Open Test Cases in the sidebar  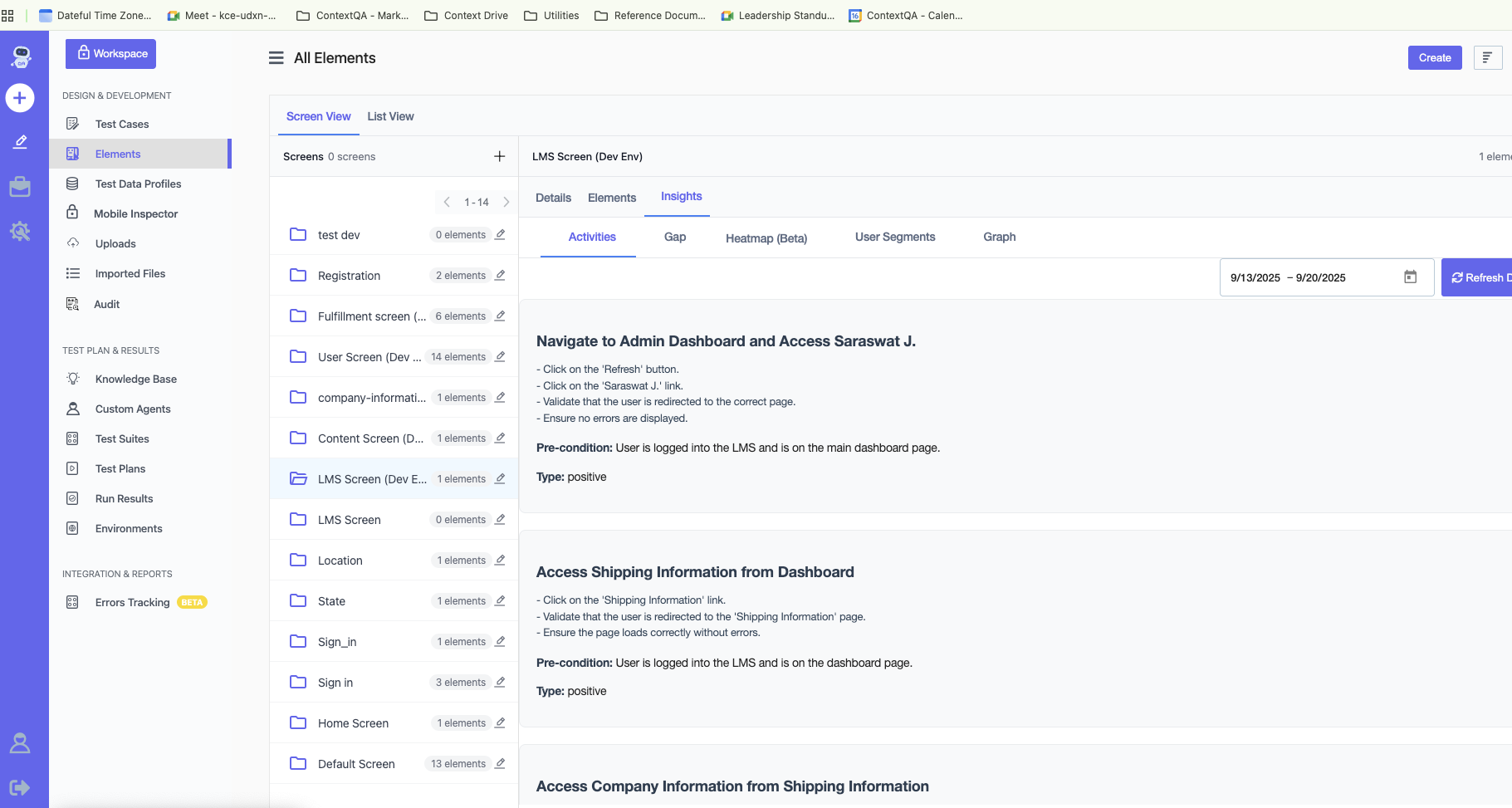click(x=122, y=124)
